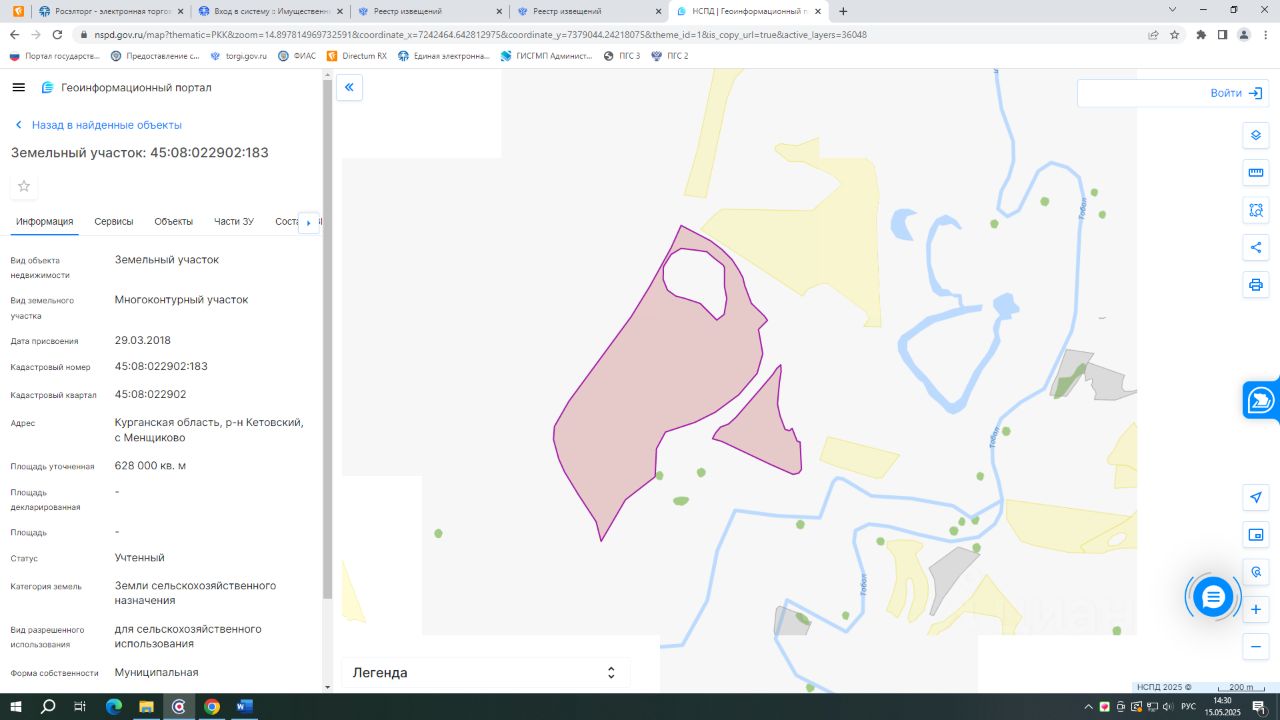Open the map layers icon

(x=1256, y=135)
